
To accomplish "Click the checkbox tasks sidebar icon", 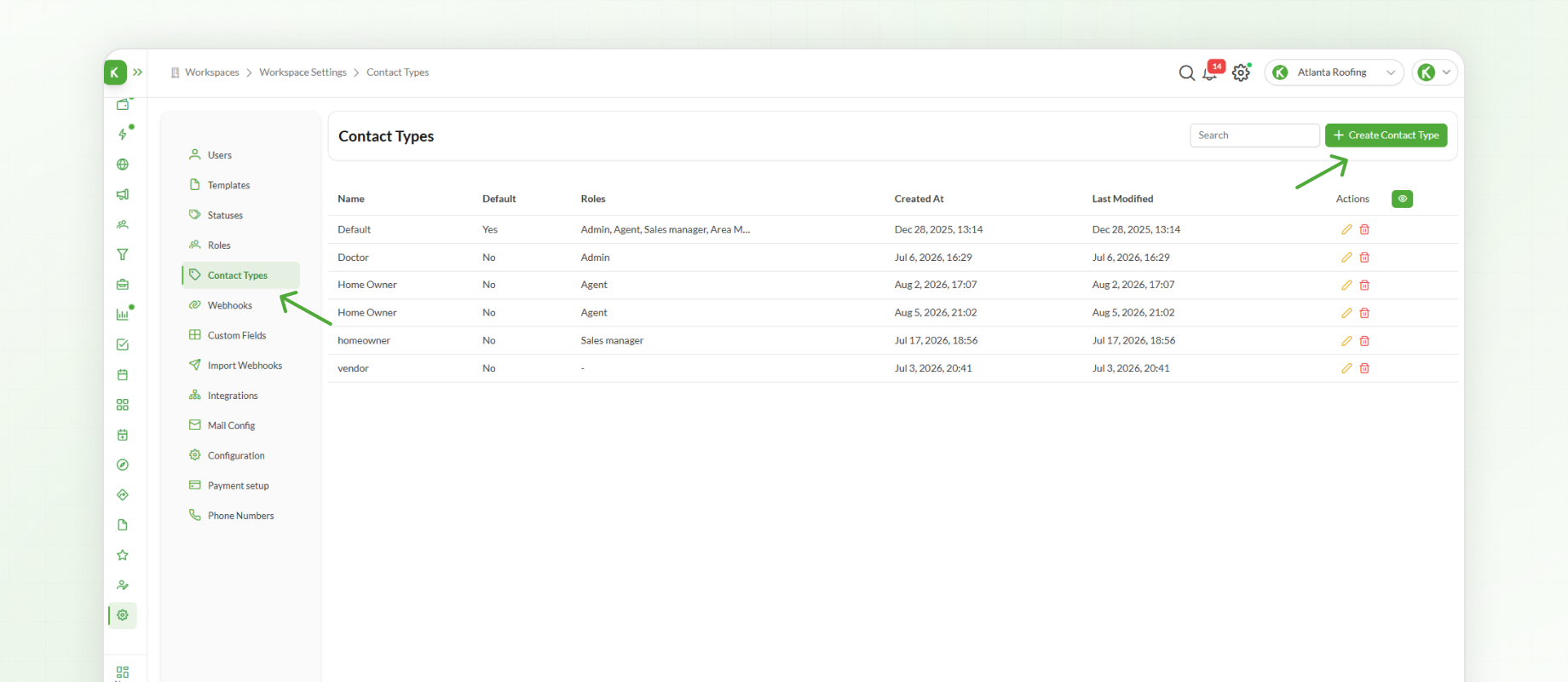I will point(123,344).
